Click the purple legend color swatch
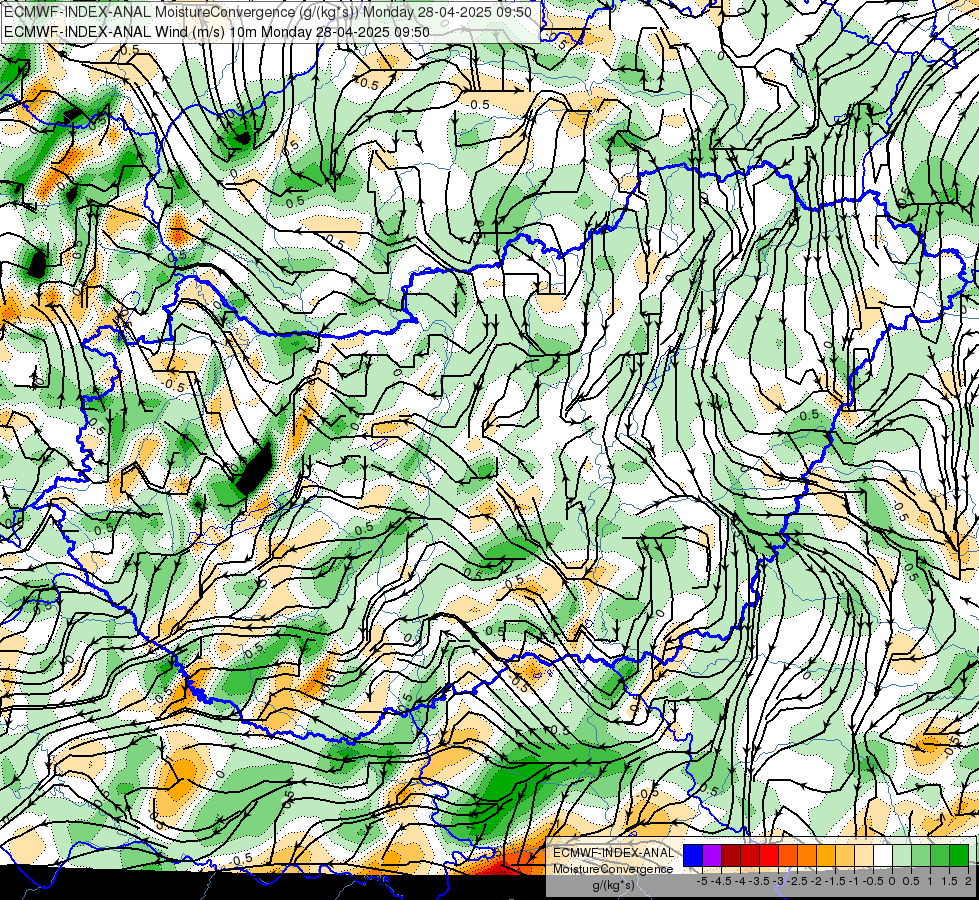Screen dimensions: 979x900 [x=712, y=856]
